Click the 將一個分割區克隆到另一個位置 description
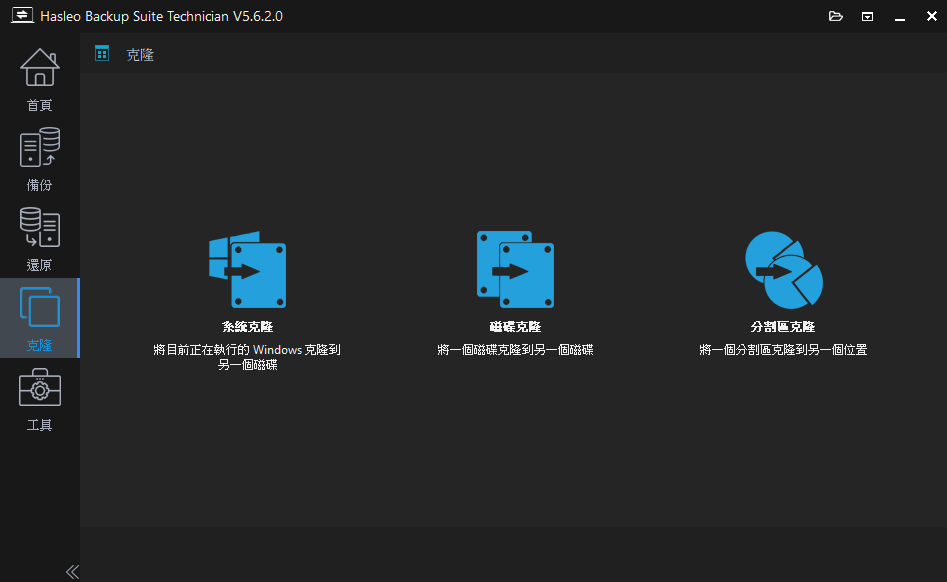947x582 pixels. coord(783,350)
